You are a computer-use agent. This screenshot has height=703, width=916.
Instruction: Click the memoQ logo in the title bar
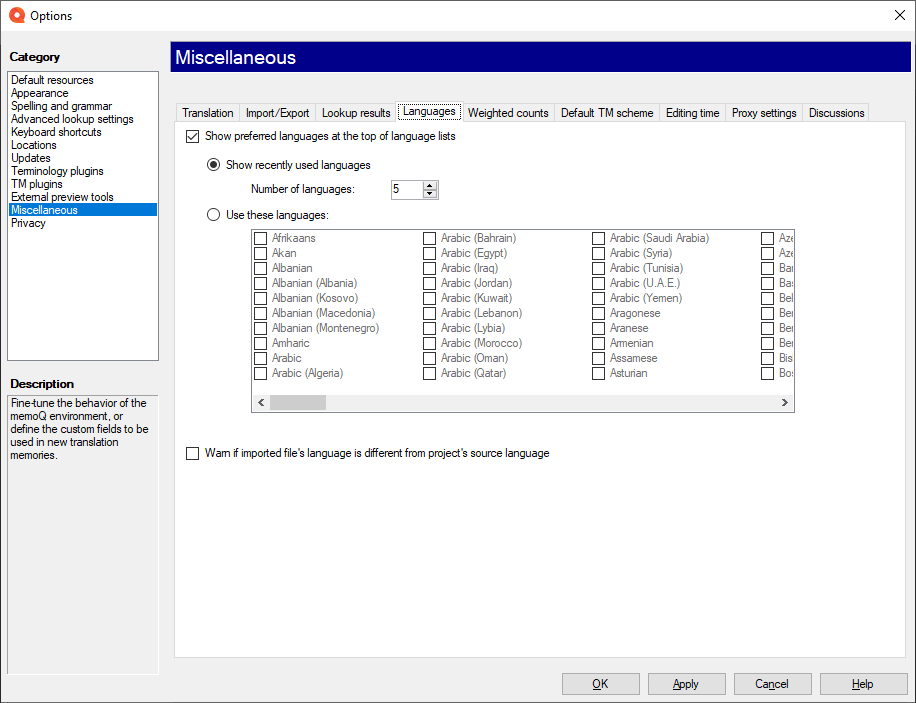16,15
